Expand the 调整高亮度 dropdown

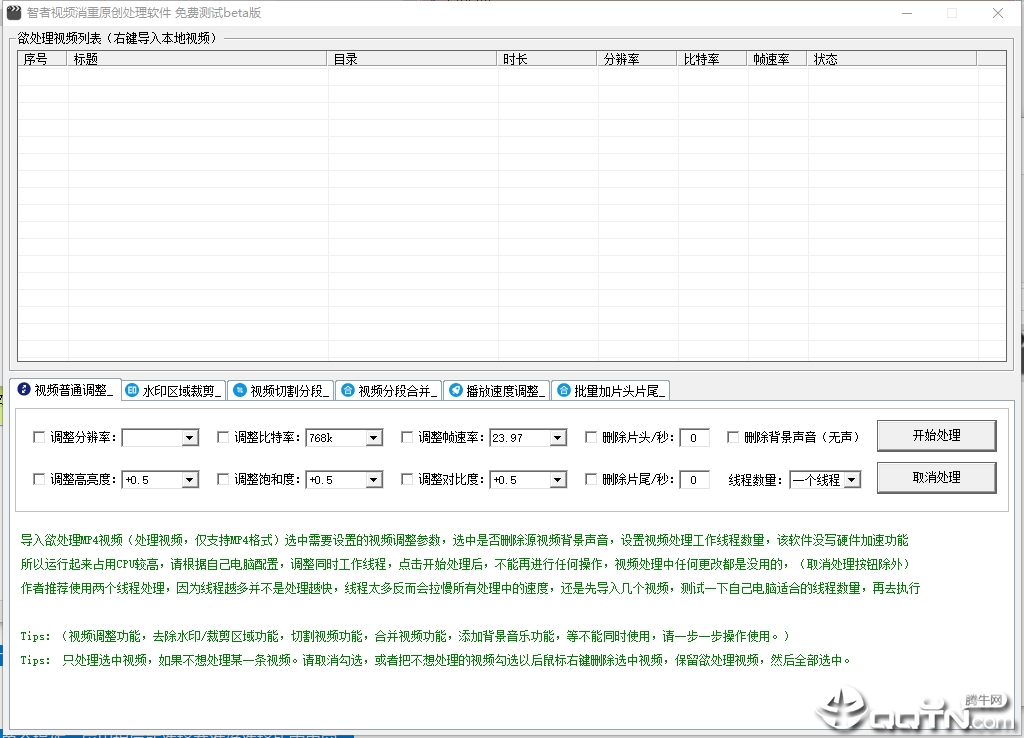pos(189,480)
